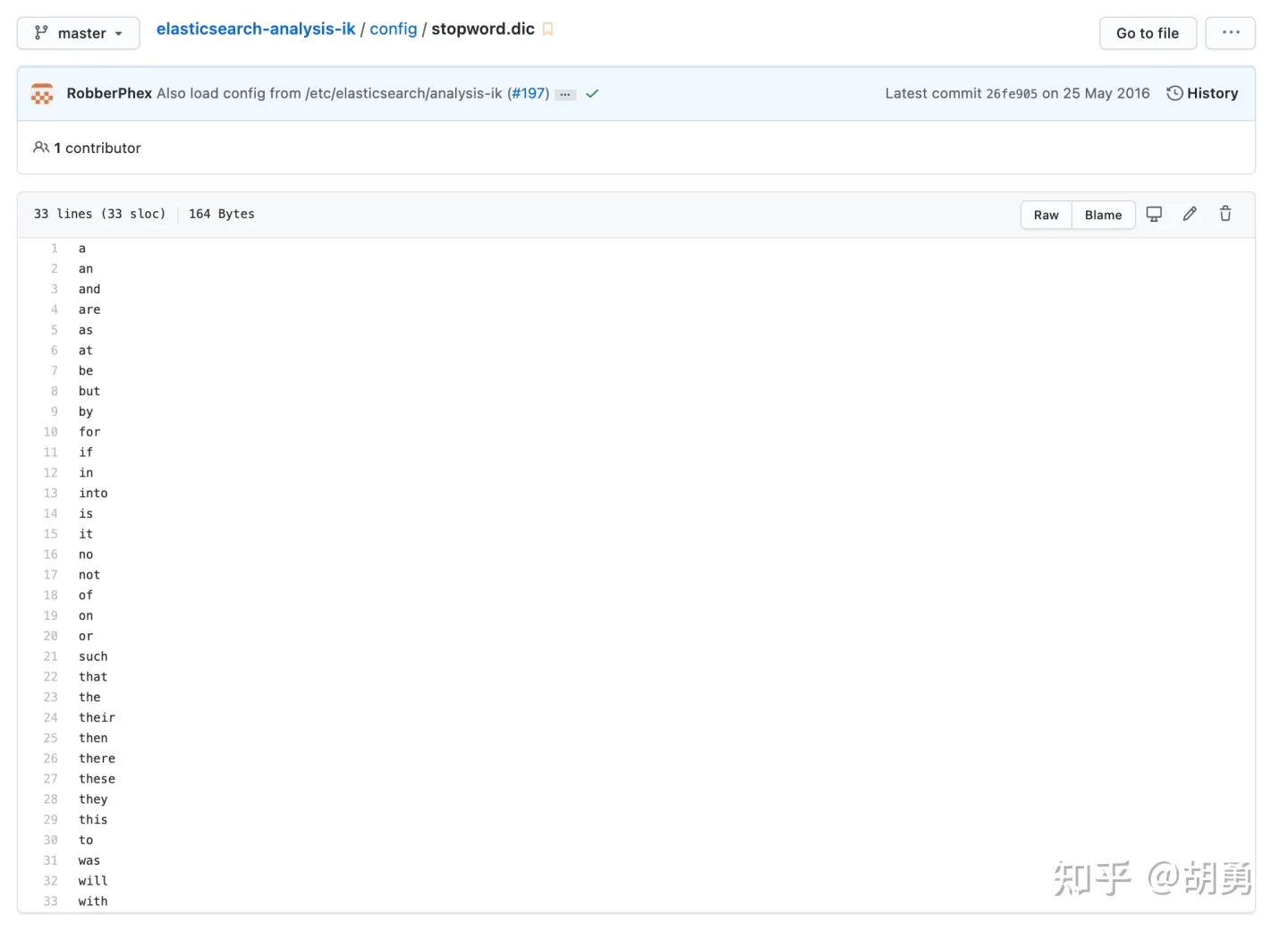Click the pencil edit file icon
The image size is (1288, 931).
[x=1190, y=214]
